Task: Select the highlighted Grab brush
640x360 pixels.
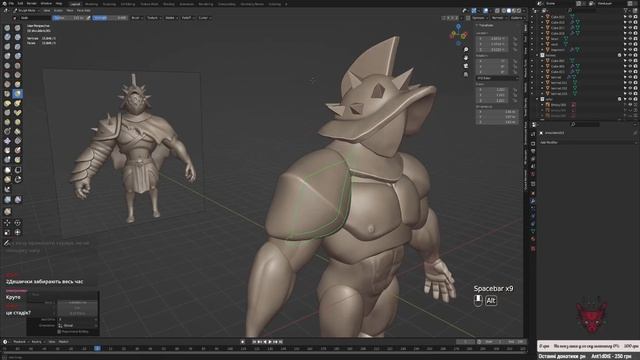Action: [18, 93]
